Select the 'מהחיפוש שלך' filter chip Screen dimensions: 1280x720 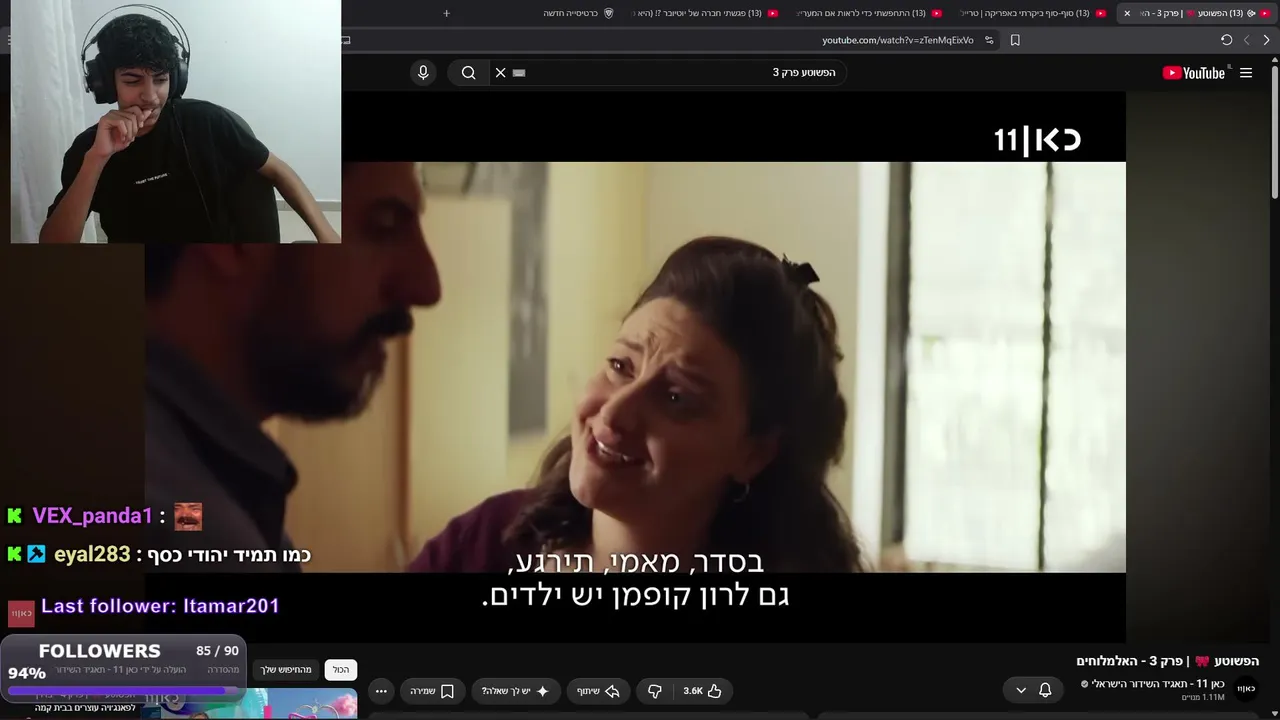tap(286, 669)
